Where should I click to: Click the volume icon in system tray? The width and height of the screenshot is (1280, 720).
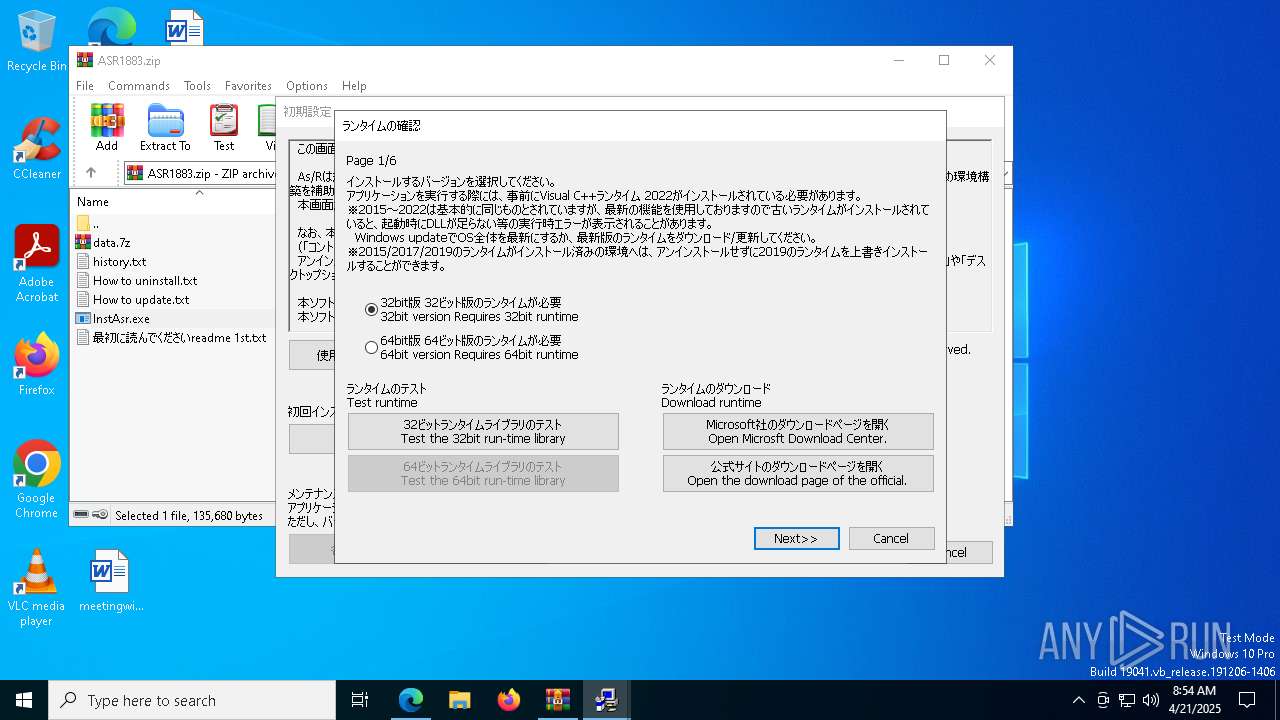(x=1151, y=700)
